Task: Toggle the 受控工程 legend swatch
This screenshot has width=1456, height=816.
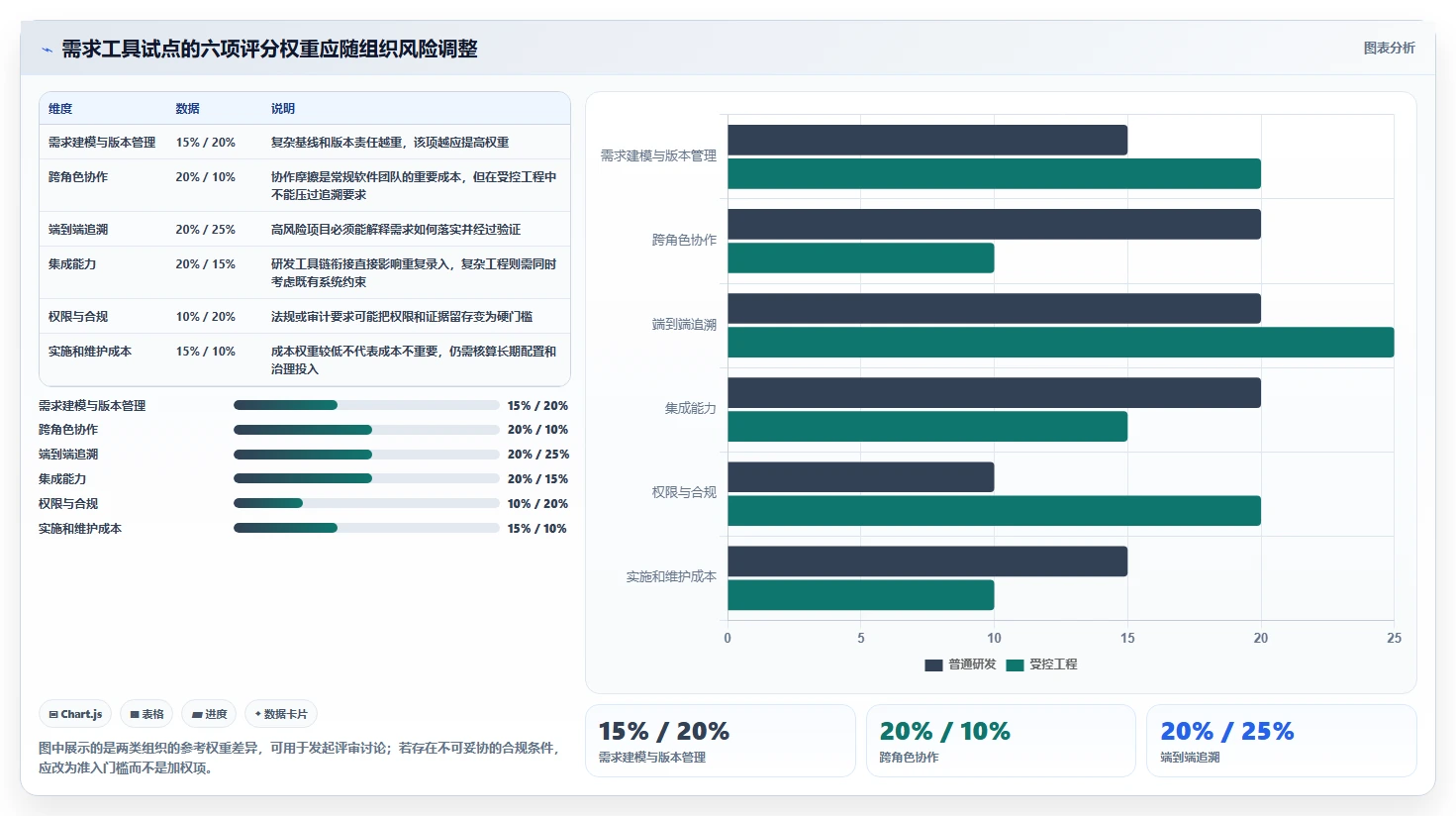Action: [1015, 664]
